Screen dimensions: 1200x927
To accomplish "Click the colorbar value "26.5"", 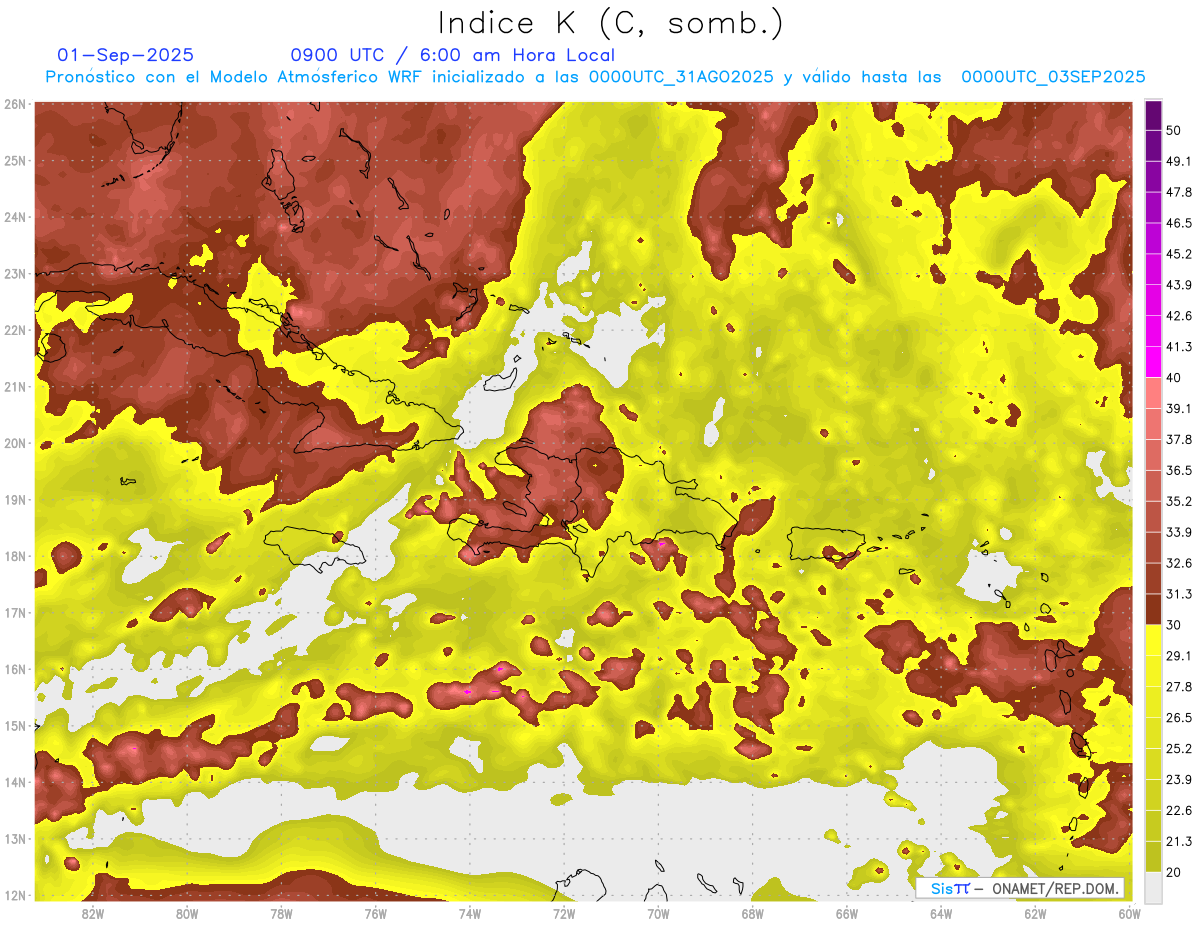I will [1178, 717].
